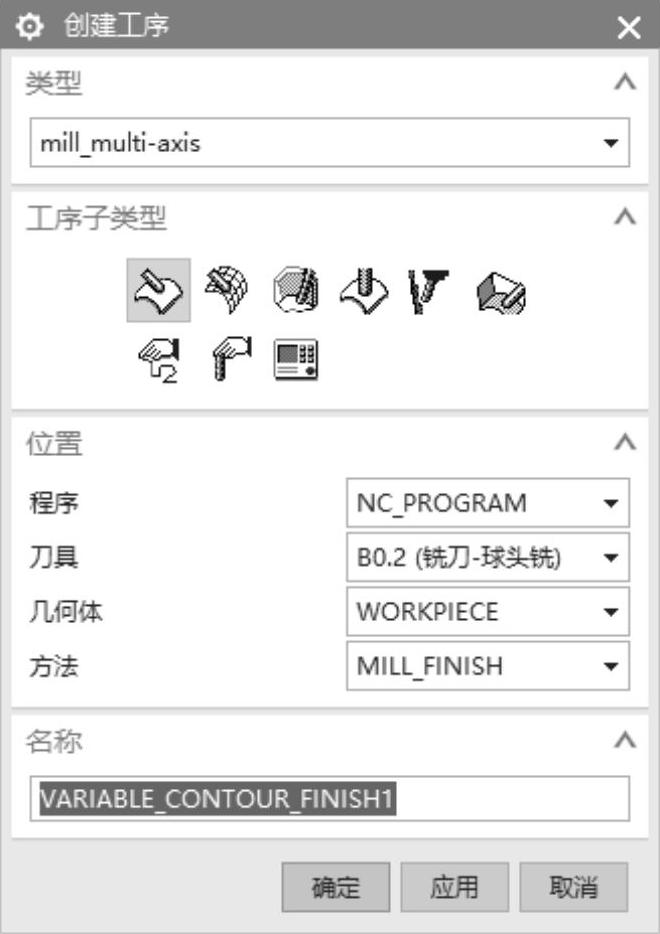The width and height of the screenshot is (660, 934).
Task: Select the Mill User tool-holding hand icon
Action: coord(231,359)
